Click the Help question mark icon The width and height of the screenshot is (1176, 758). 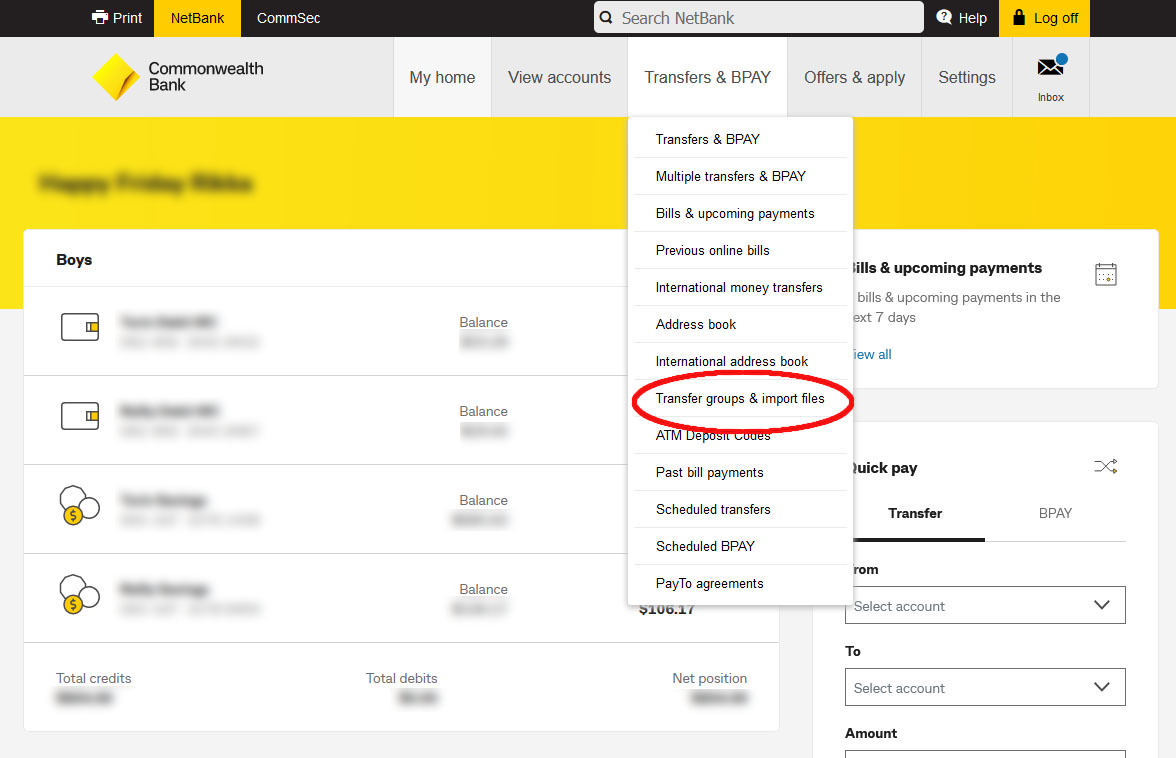pos(944,18)
